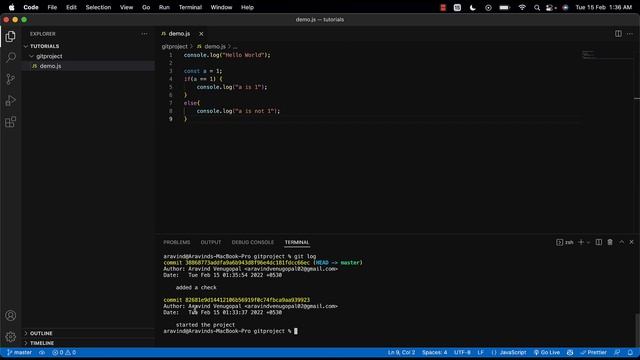This screenshot has height=360, width=640.
Task: Select the TERMINAL tab
Action: [297, 242]
